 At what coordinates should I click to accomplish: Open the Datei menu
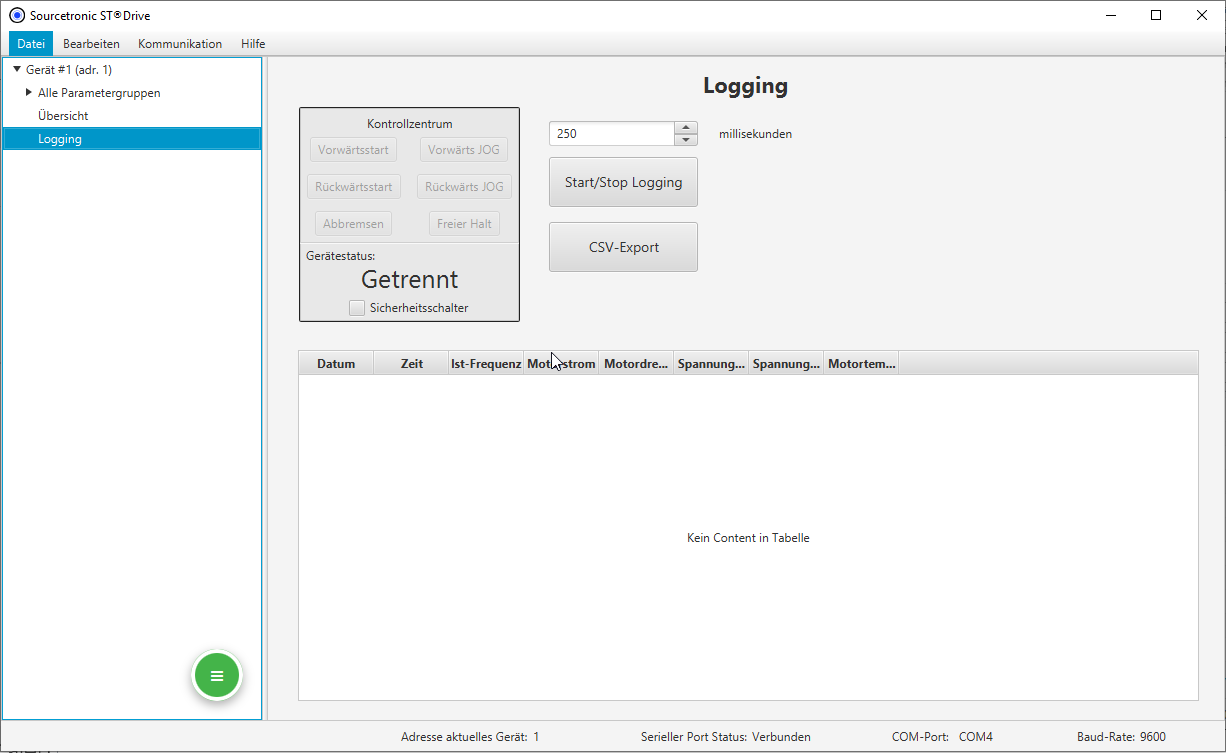[31, 44]
